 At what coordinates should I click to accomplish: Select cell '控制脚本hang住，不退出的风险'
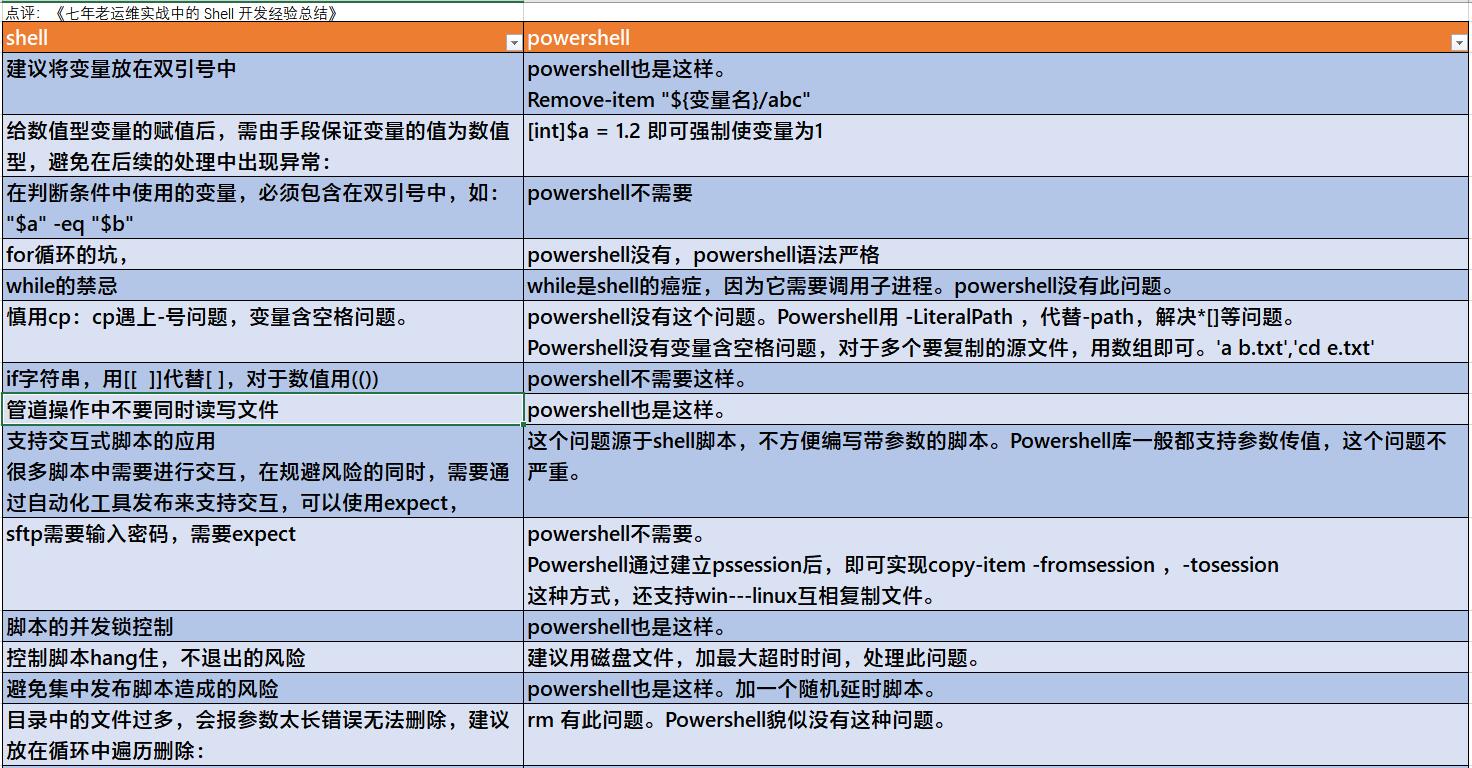[x=263, y=658]
